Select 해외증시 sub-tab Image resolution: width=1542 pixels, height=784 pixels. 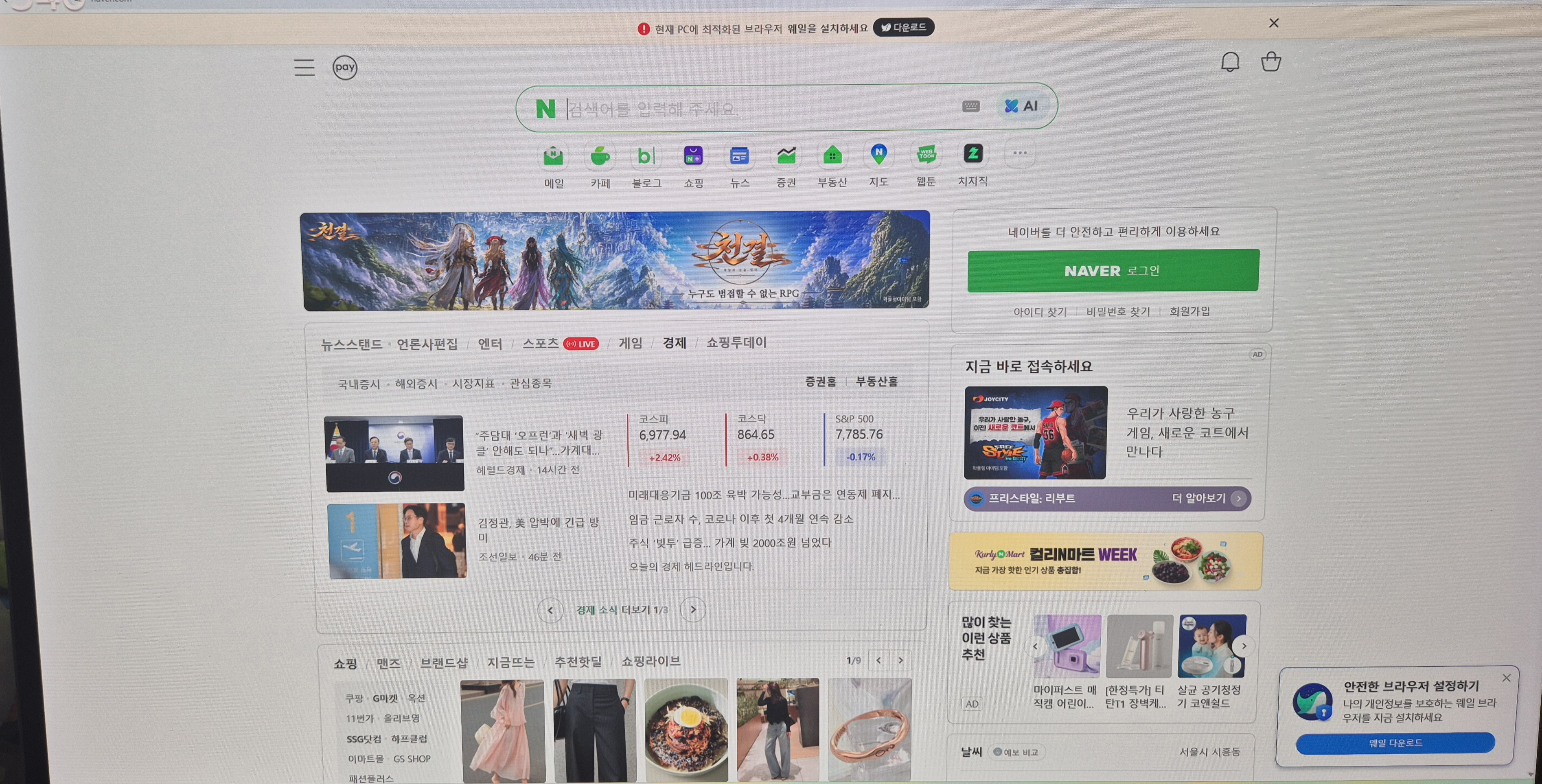click(x=416, y=383)
